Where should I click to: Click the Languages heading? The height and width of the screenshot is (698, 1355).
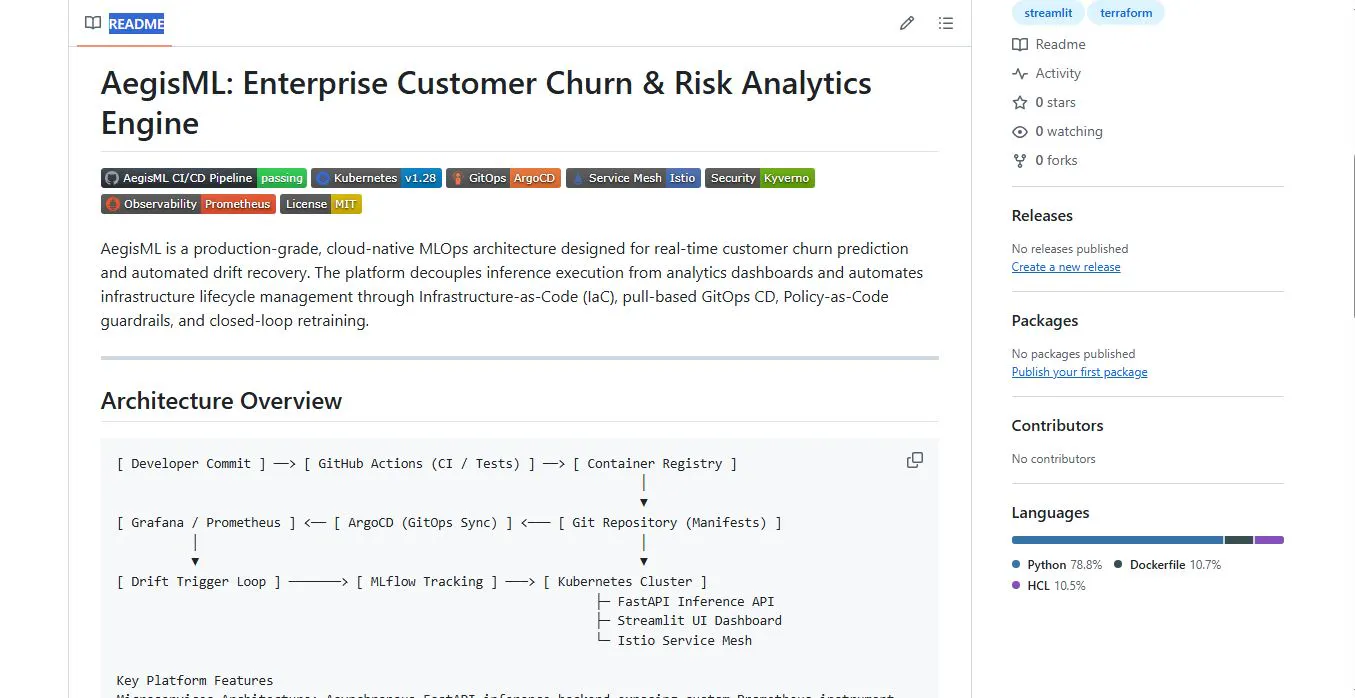click(1051, 513)
